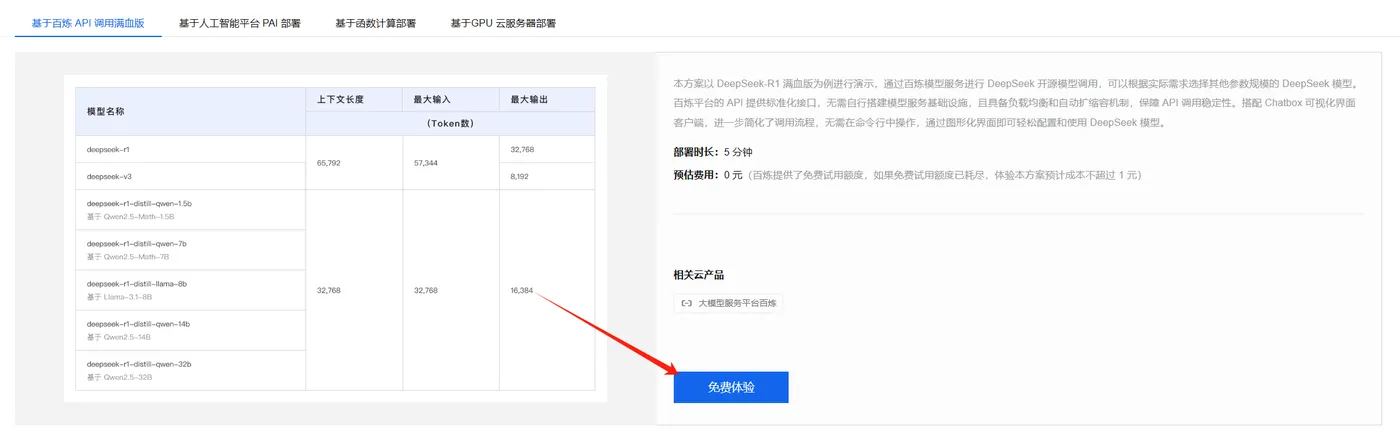Click the 基于 Llama-3.1-8B subtitle

pyautogui.click(x=119, y=297)
